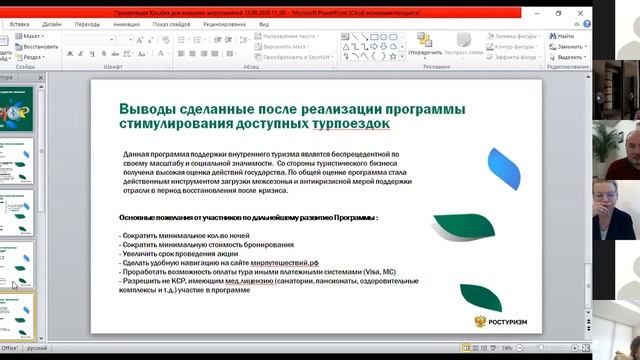Fit slide to current window
640x360 pixels.
click(x=586, y=348)
